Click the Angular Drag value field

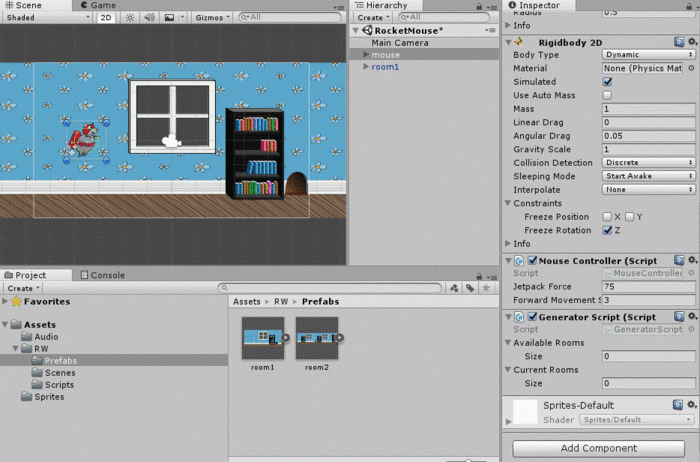point(649,136)
